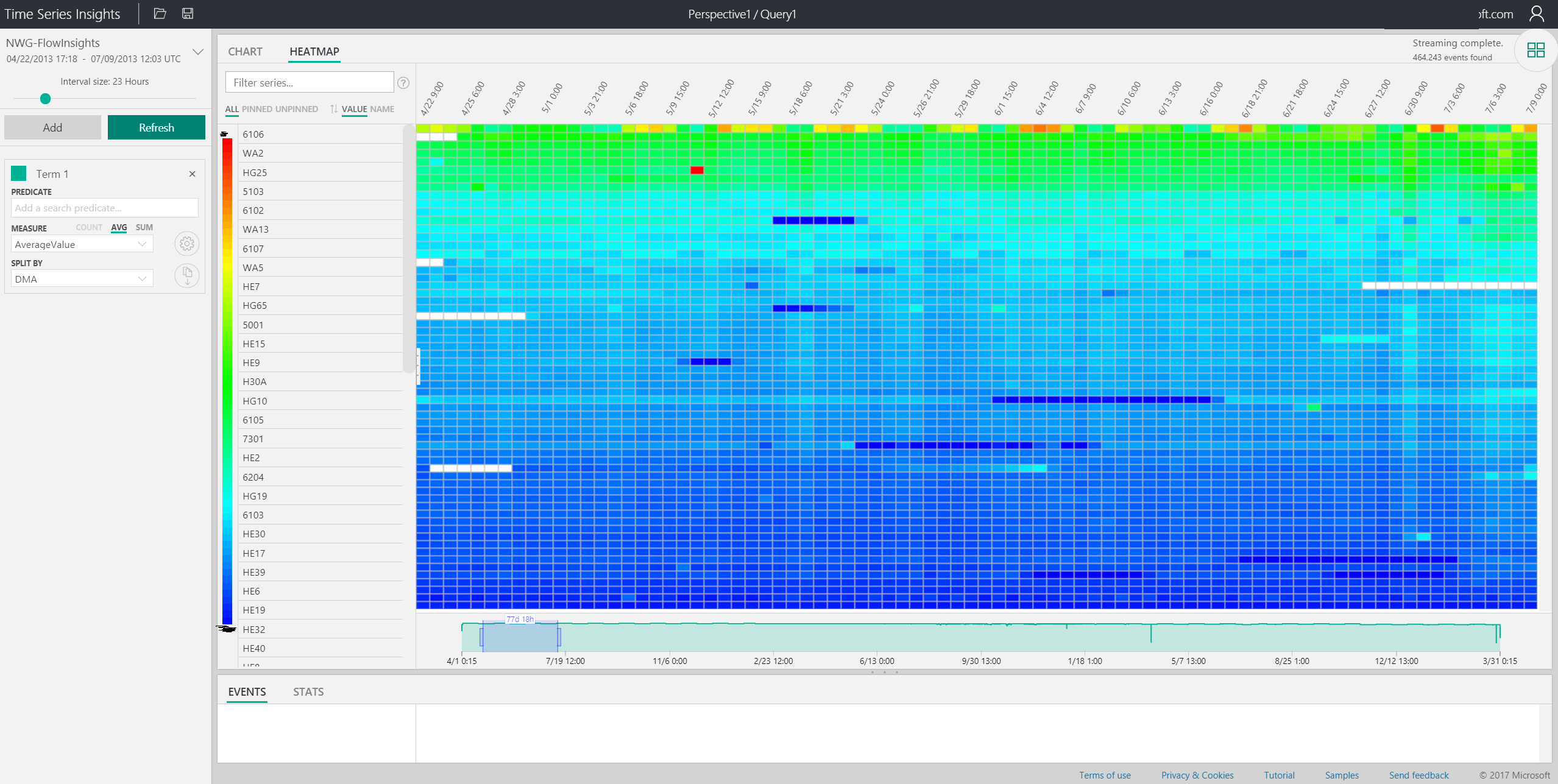Open the Samples link

pyautogui.click(x=1342, y=775)
